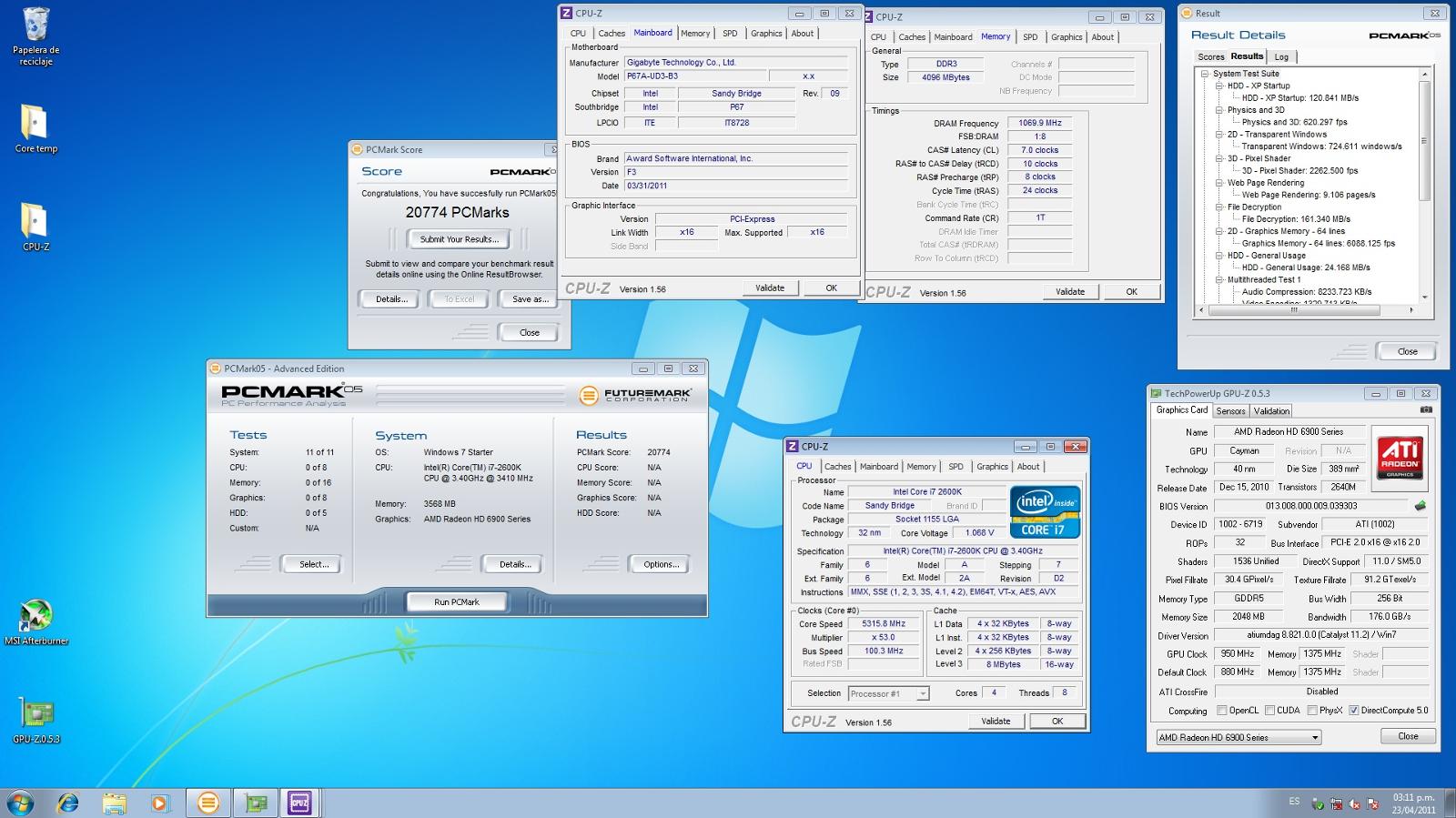
Task: Open the Processor #1 selection dropdown
Action: coord(888,693)
